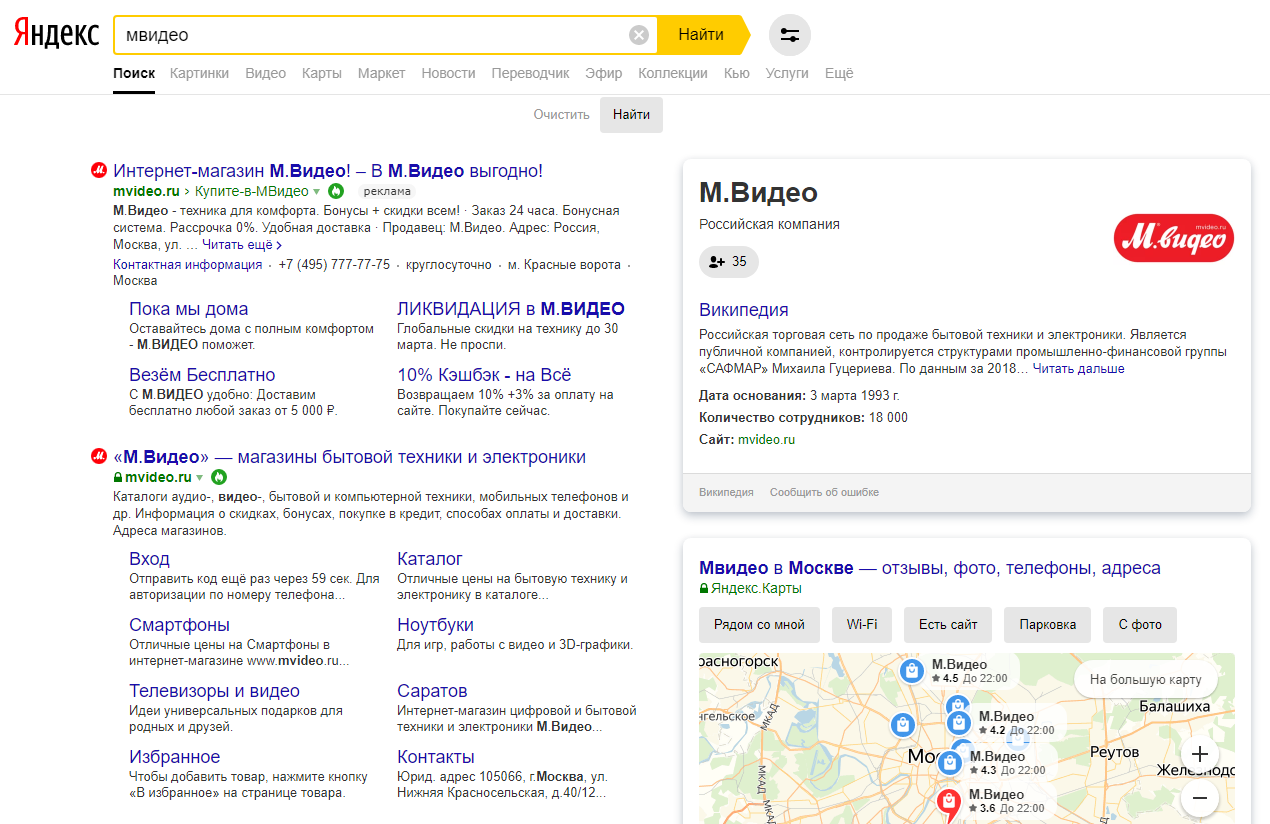
Task: Click the green flame icon next to mvideo.ru
Action: tap(219, 477)
